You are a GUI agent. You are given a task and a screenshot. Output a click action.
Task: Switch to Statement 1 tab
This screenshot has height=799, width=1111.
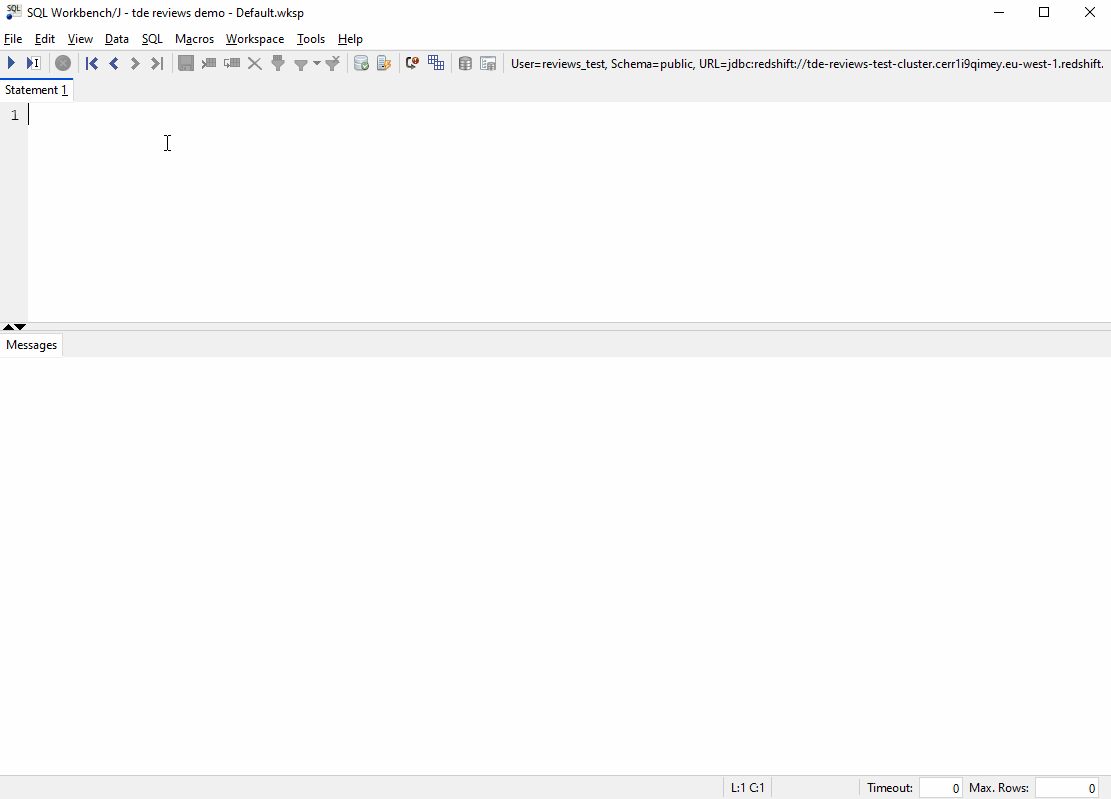[36, 90]
